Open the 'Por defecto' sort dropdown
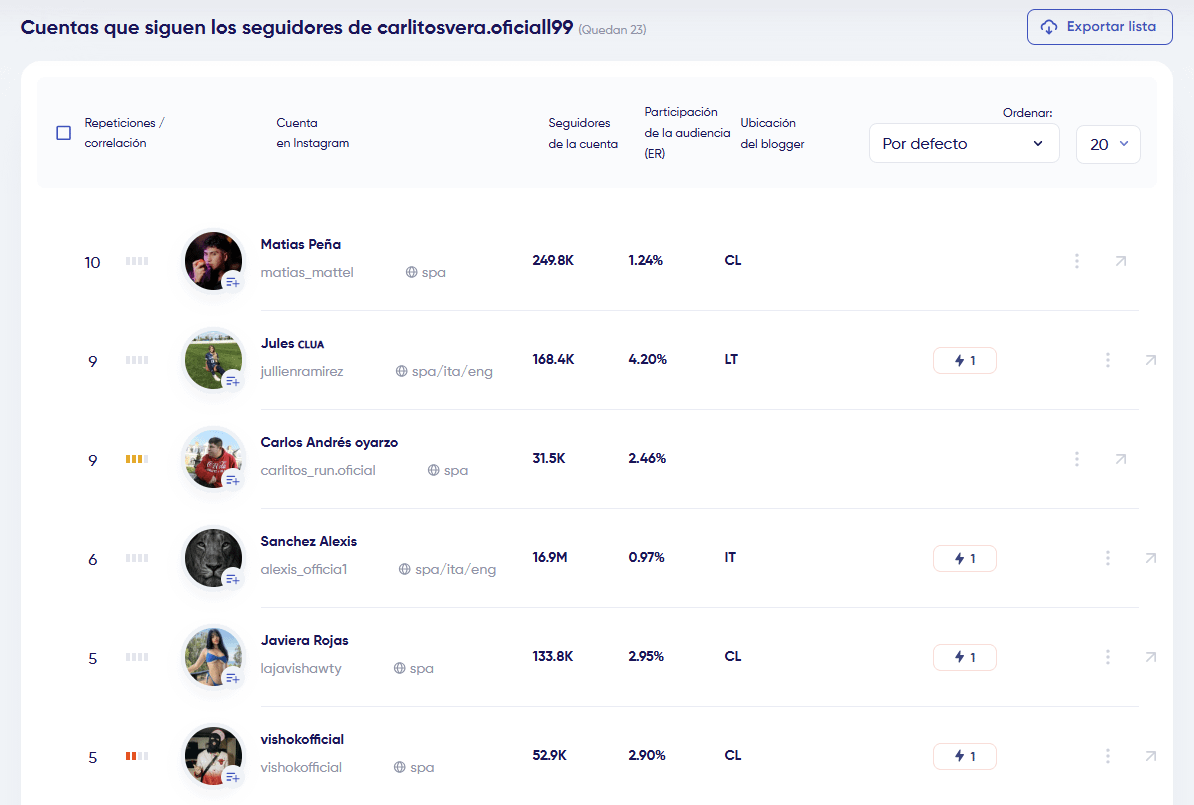Screen dimensions: 1194x805 [963, 144]
